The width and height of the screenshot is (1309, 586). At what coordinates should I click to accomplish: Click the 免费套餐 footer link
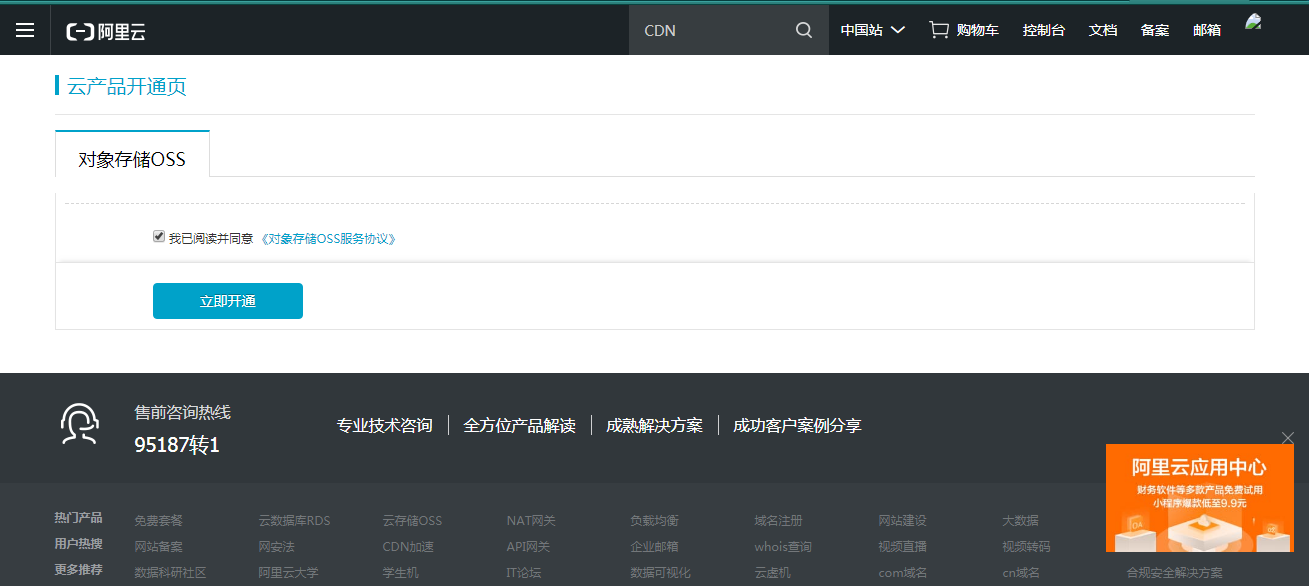(159, 521)
